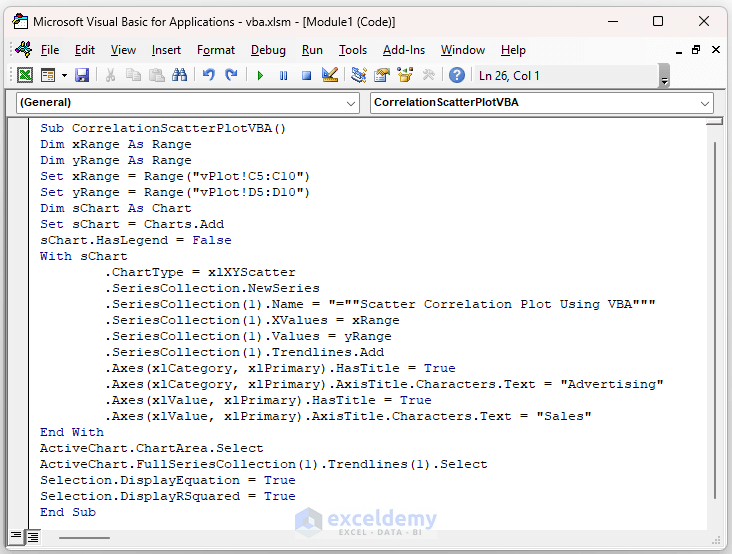Click the line 'sChart.HasLegend = False'
The width and height of the screenshot is (732, 554).
[x=136, y=240]
